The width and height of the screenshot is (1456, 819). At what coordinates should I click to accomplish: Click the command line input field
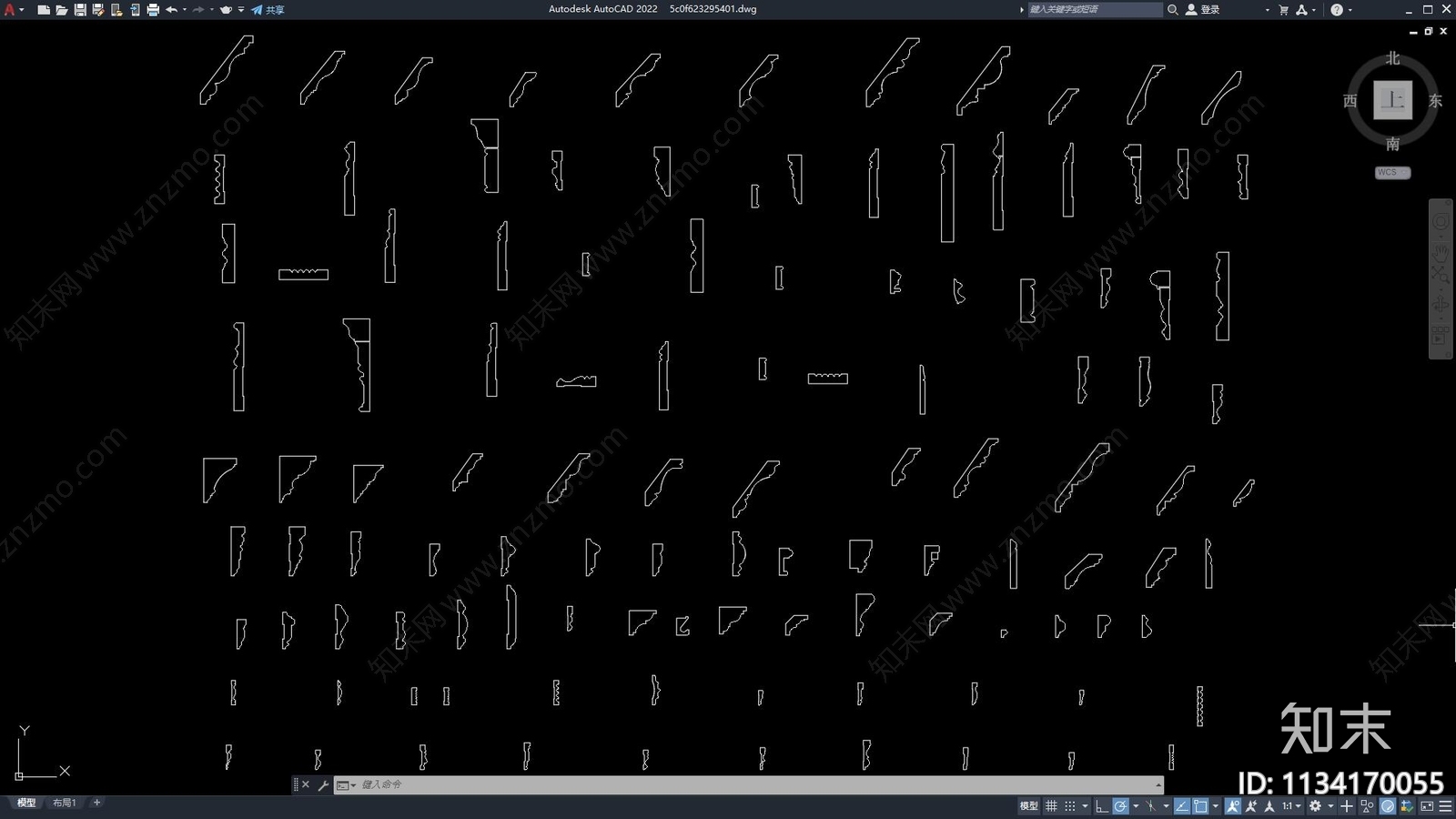(755, 784)
